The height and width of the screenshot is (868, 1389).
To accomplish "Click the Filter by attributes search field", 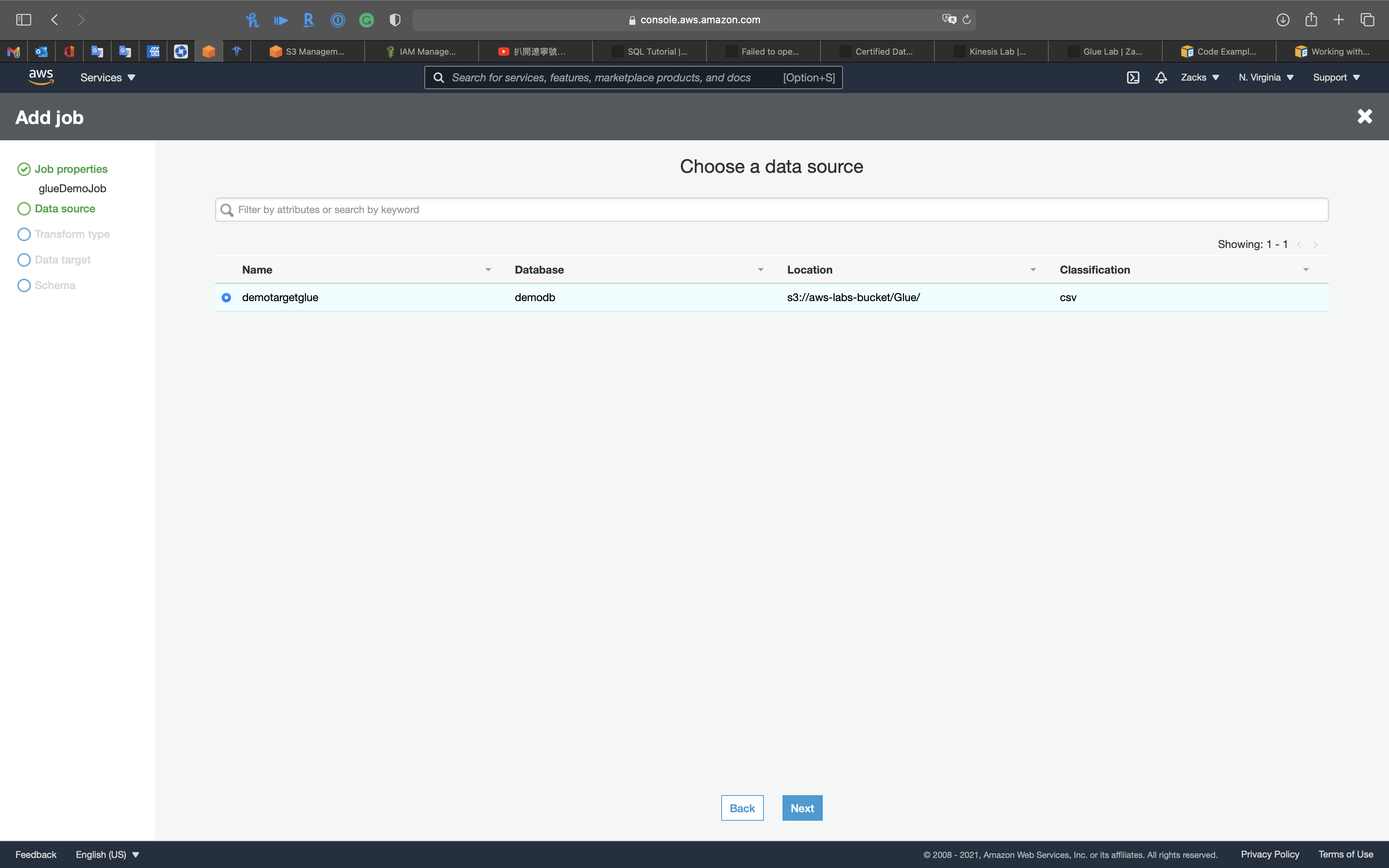I will coord(771,210).
